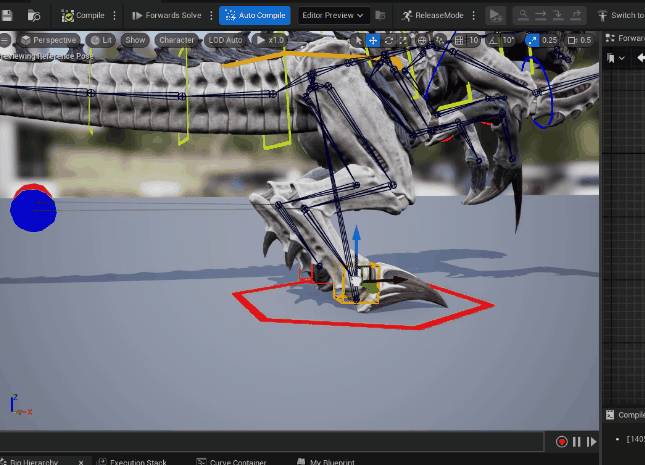
Task: Toggle the Auto Compile option
Action: [254, 16]
